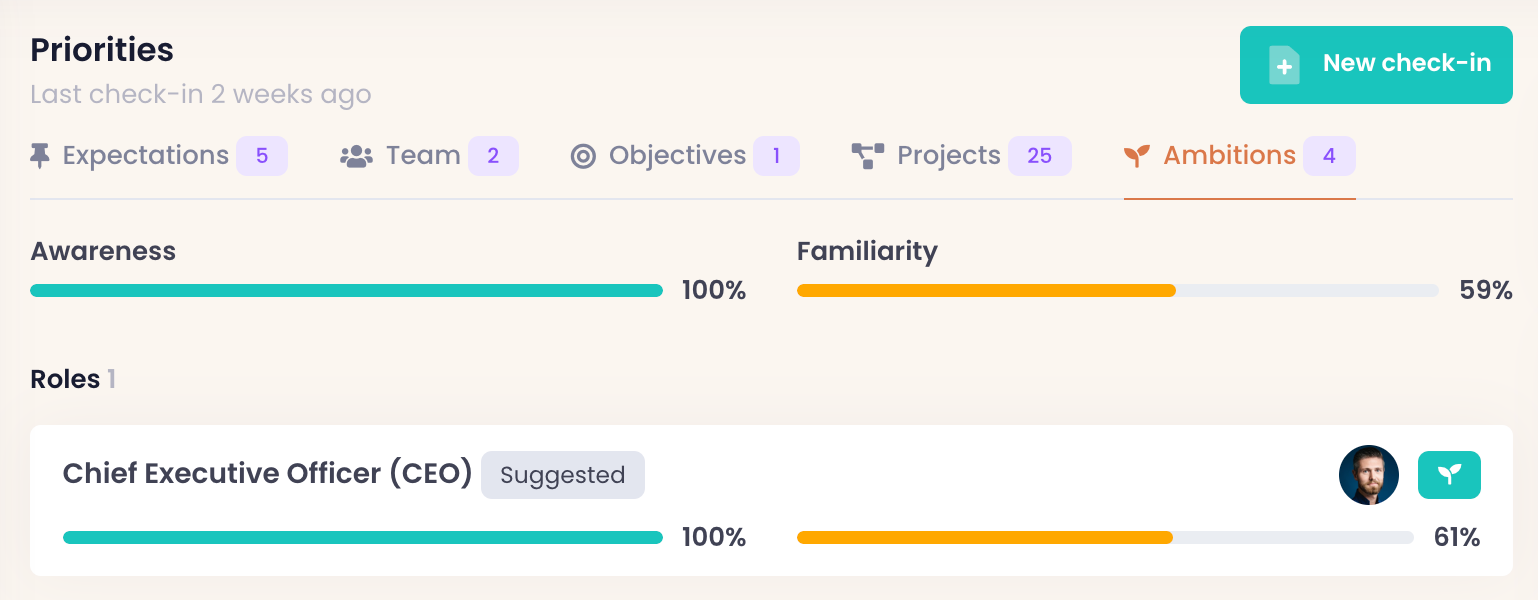The width and height of the screenshot is (1538, 600).
Task: Click the overall Familiarity progress bar
Action: click(1117, 291)
